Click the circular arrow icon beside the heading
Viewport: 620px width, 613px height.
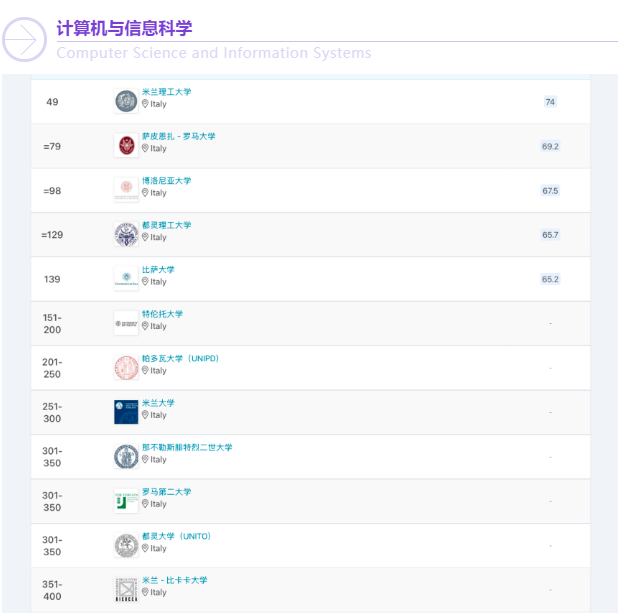point(25,40)
